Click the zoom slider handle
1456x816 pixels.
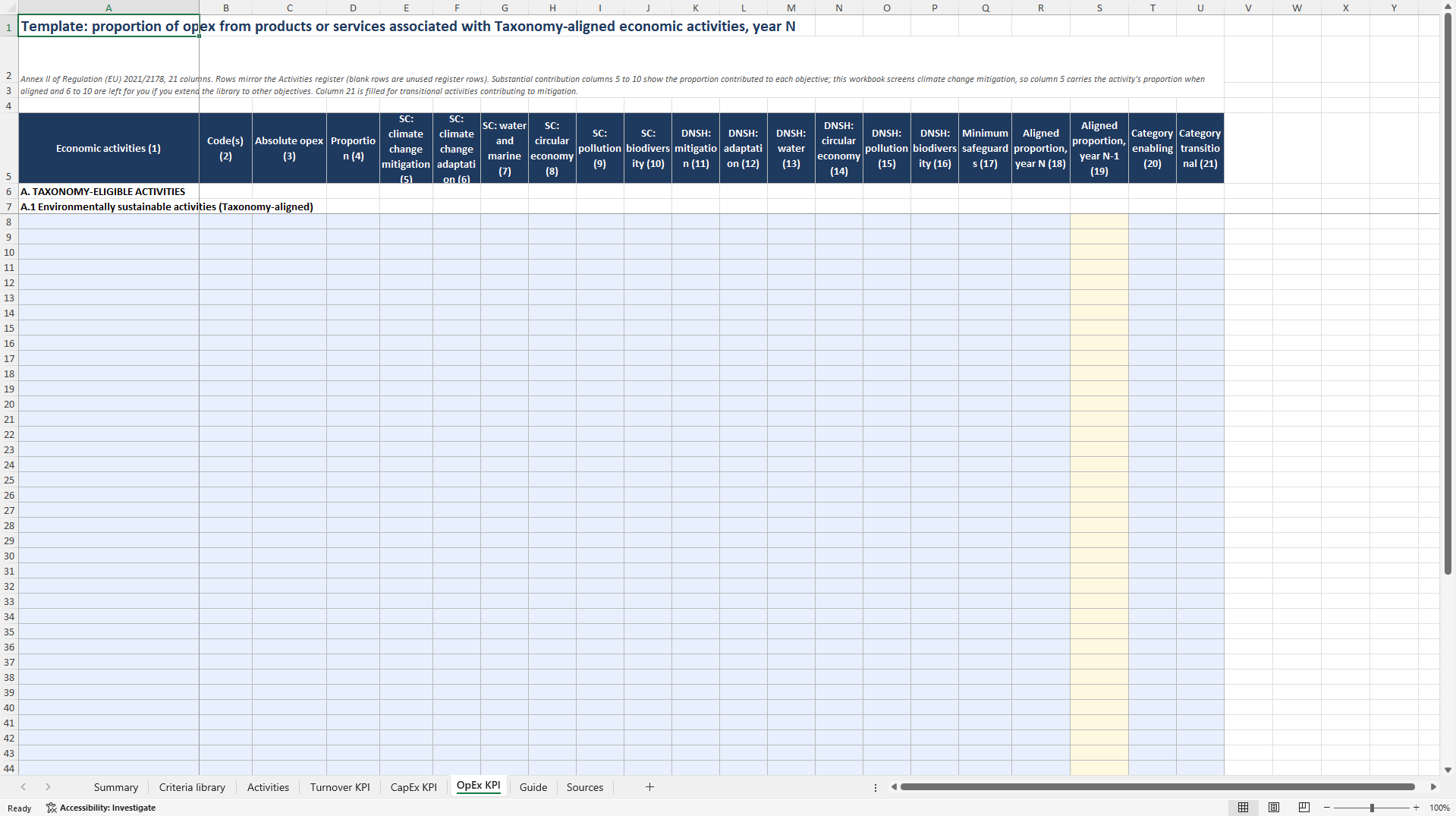coord(1372,808)
